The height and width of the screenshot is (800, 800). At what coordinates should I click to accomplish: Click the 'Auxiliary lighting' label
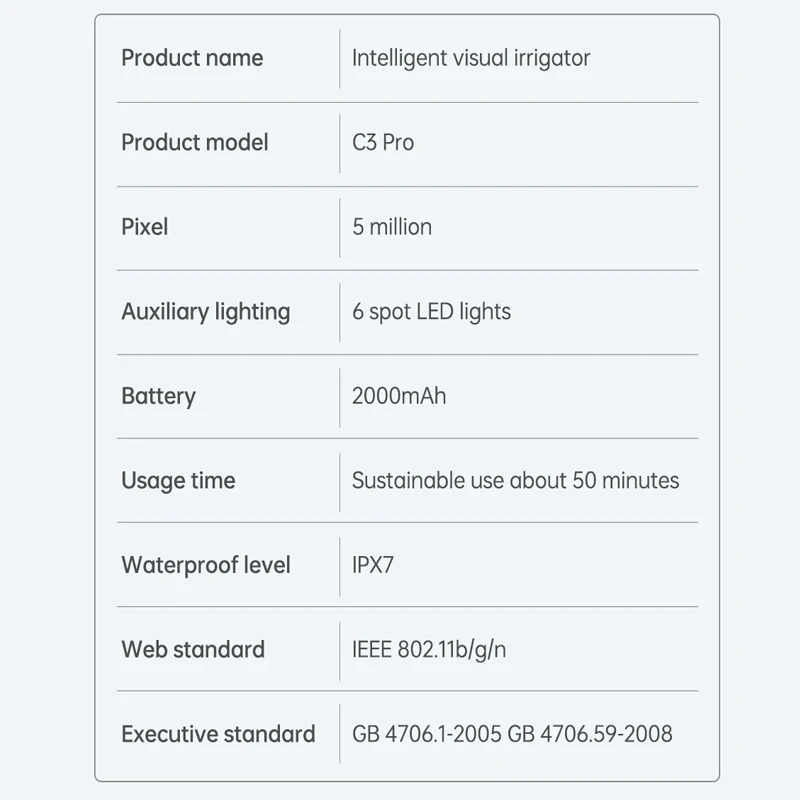206,312
